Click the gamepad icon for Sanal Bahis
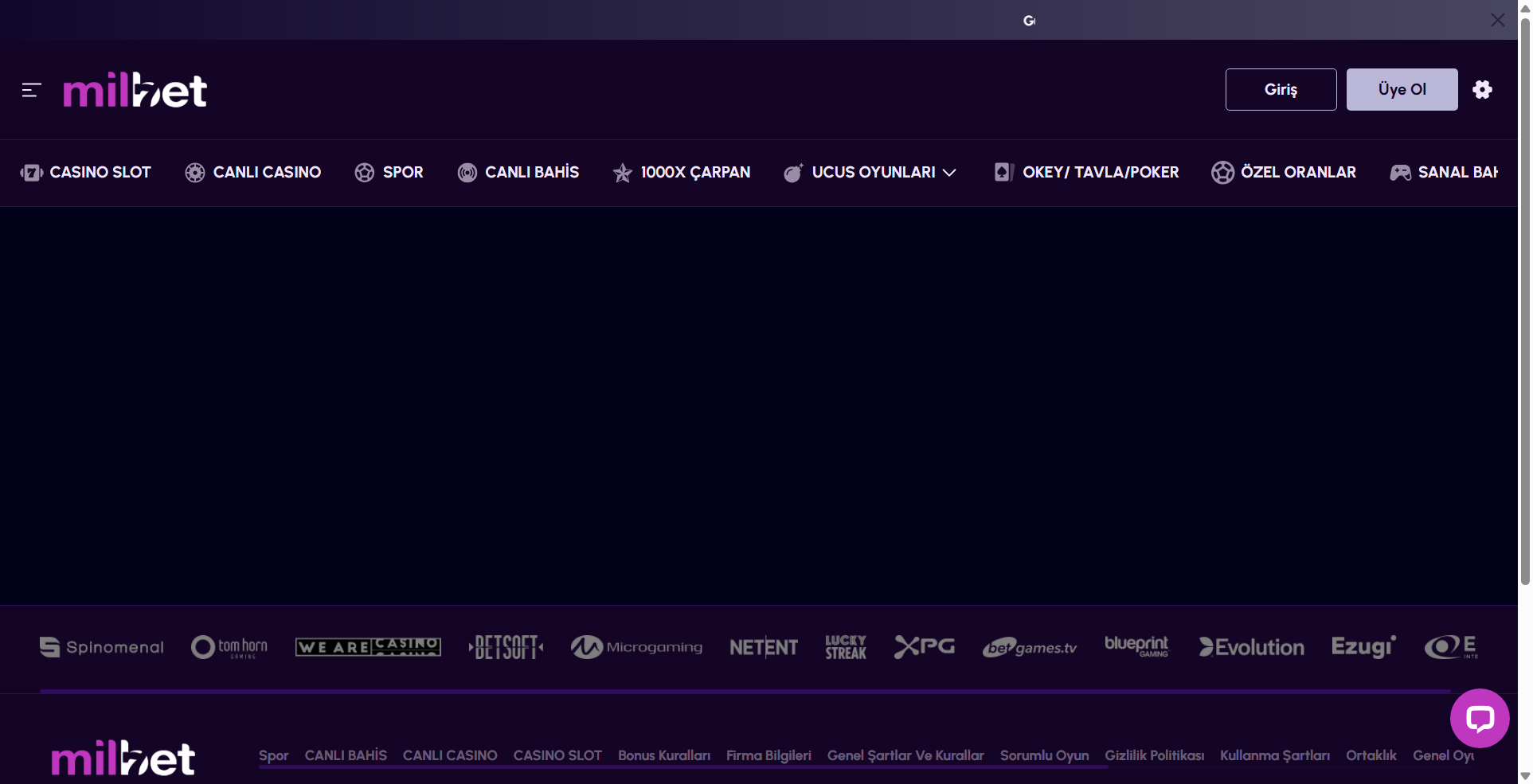The width and height of the screenshot is (1533, 784). (x=1400, y=173)
